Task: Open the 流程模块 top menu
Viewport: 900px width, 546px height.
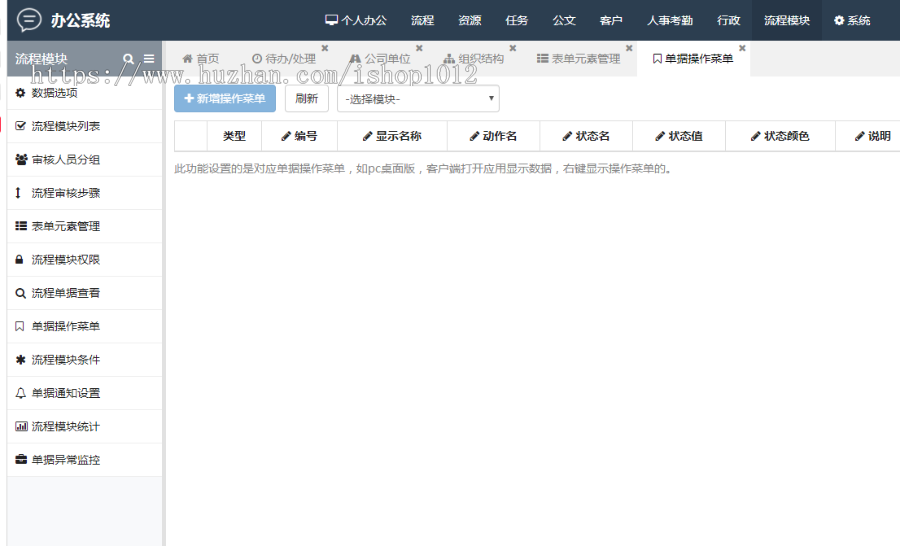Action: click(787, 20)
